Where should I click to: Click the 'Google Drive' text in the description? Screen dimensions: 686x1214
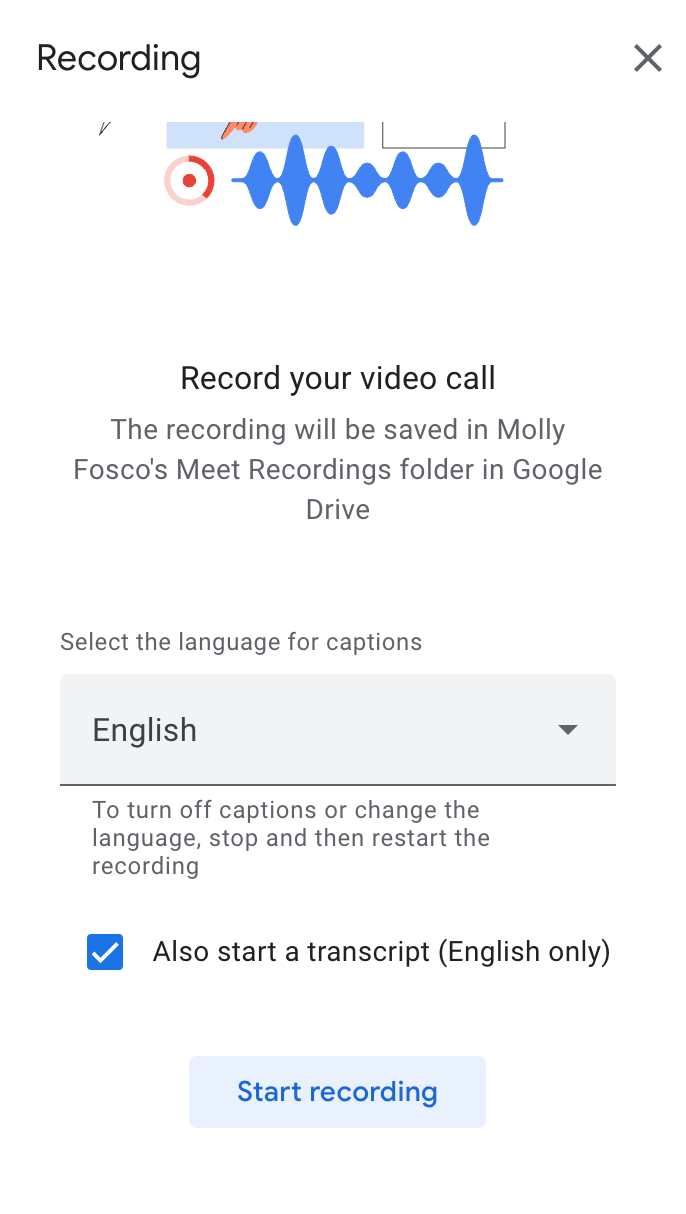click(x=557, y=469)
